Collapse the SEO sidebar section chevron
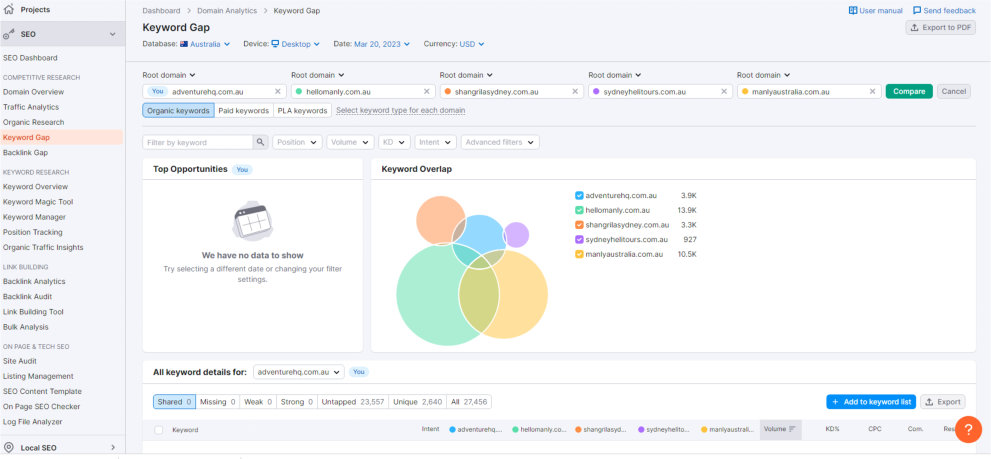 coord(112,34)
